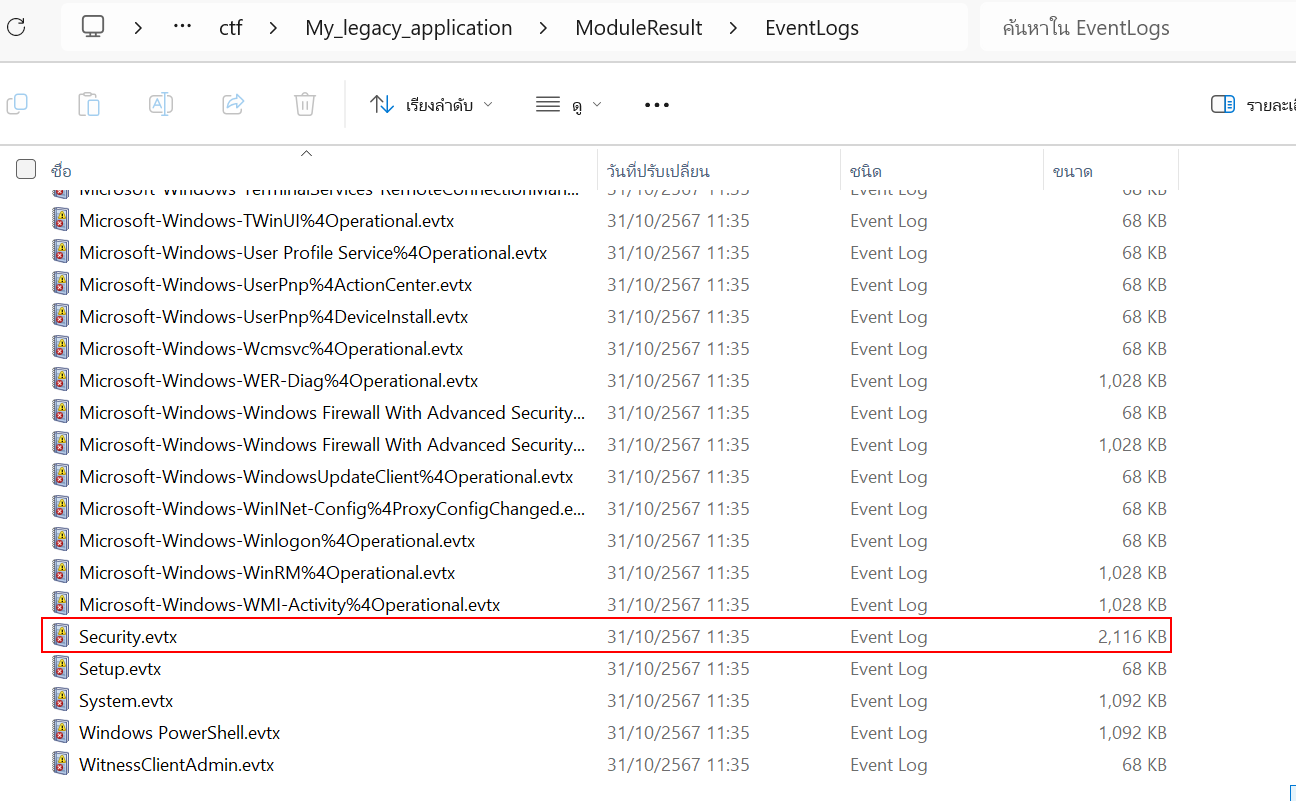Click the details pane icon
The height and width of the screenshot is (801, 1296).
(x=1222, y=104)
